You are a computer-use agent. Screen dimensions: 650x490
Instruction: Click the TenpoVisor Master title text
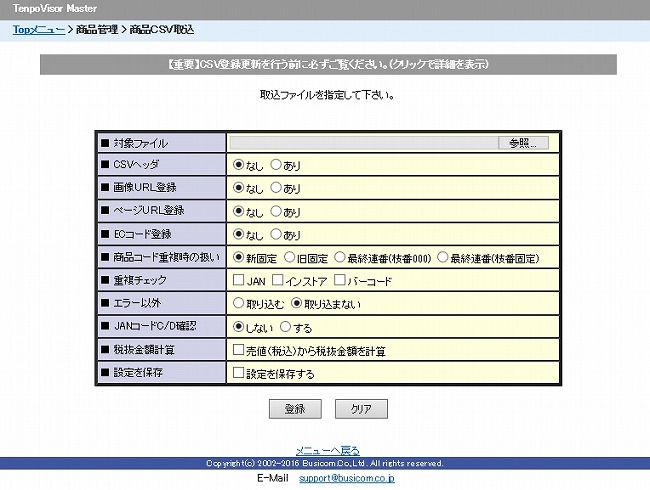(55, 8)
